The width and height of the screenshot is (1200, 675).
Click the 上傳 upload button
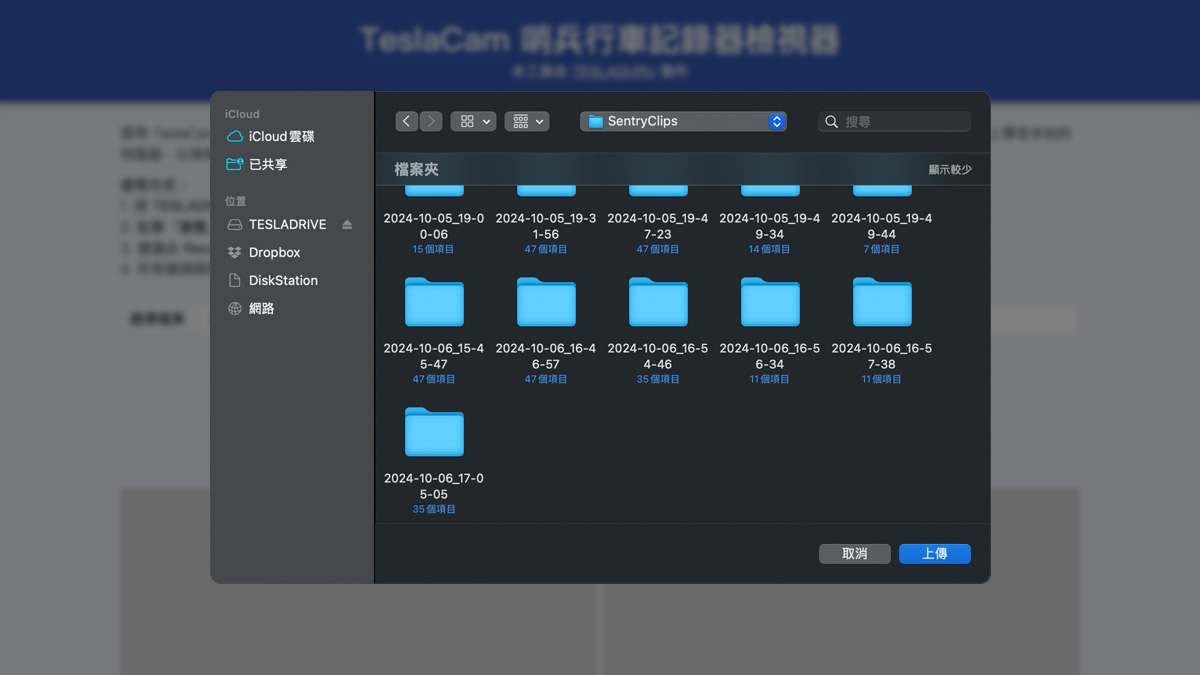coord(935,553)
